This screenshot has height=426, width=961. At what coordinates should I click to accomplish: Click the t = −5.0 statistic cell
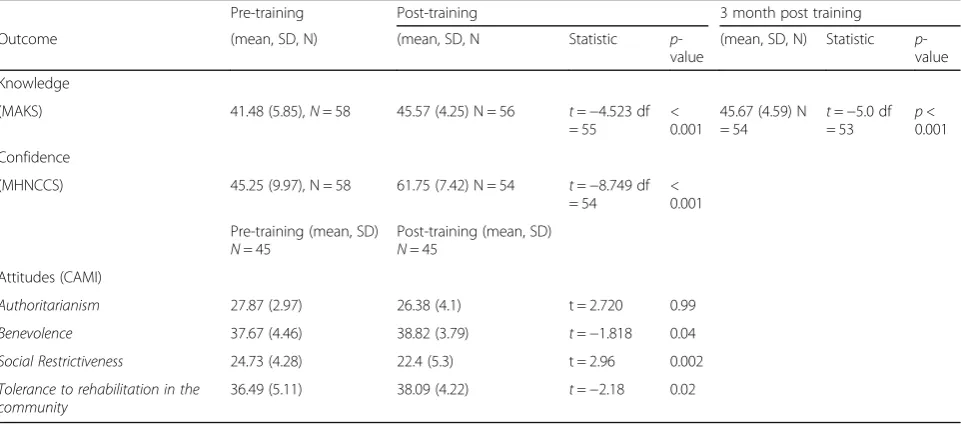(859, 120)
